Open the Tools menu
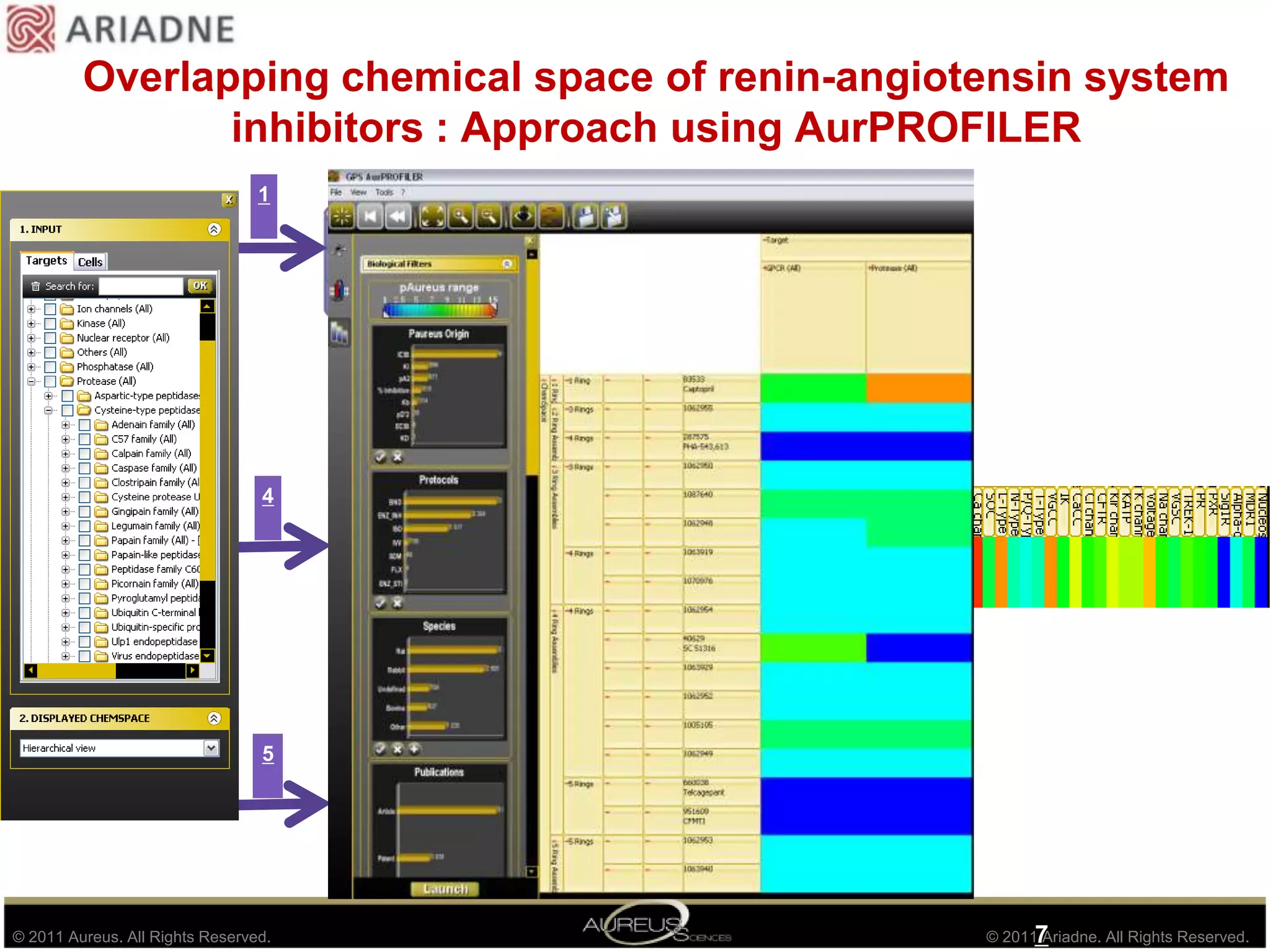Viewport: 1270px width, 952px height. (384, 193)
